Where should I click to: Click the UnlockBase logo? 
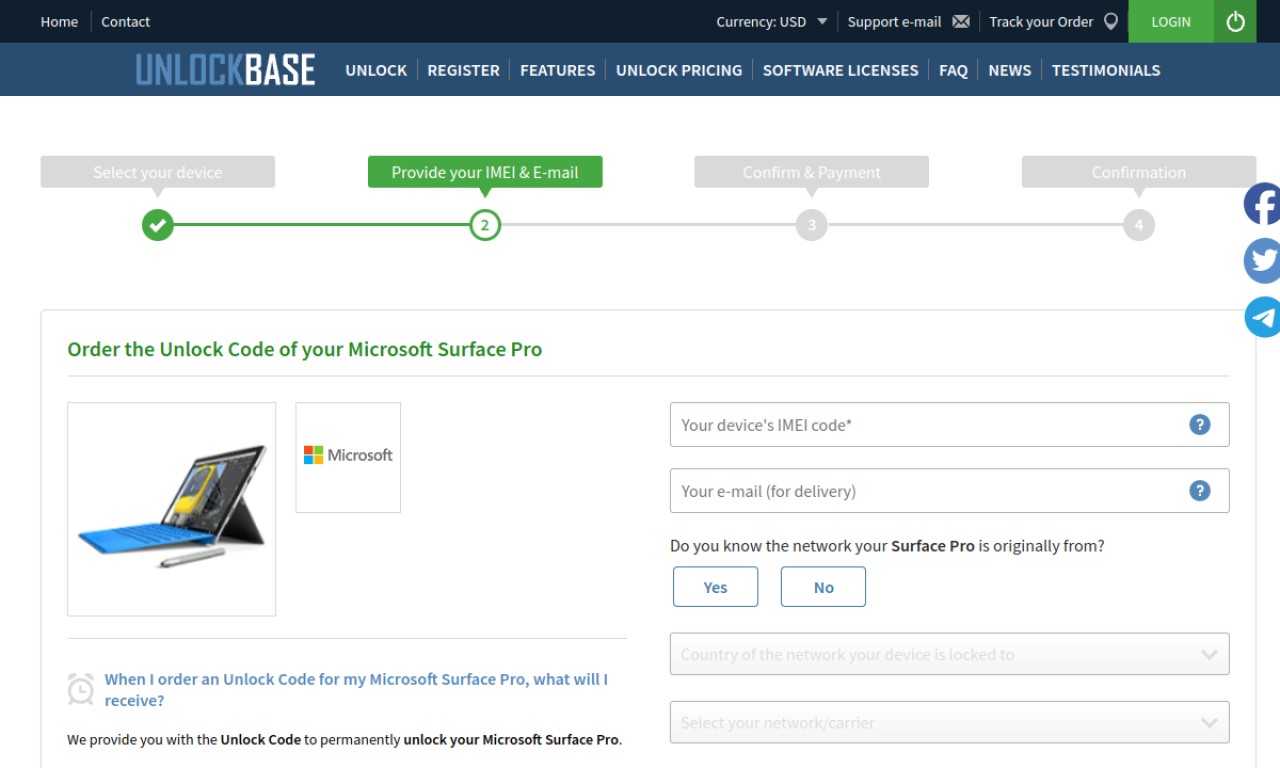[226, 70]
